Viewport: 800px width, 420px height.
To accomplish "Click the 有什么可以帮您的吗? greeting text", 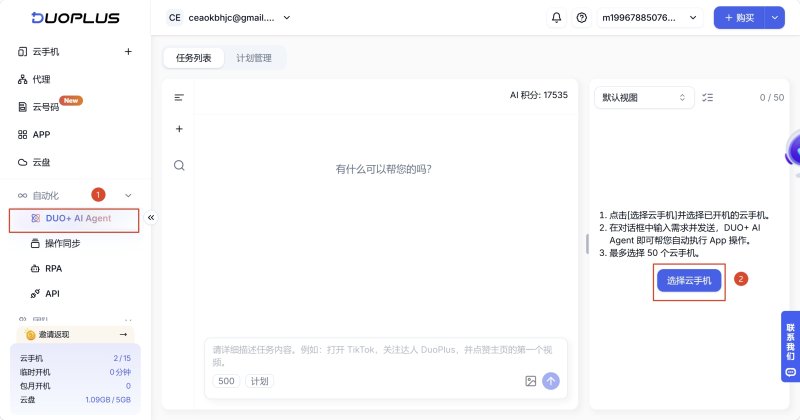I will pyautogui.click(x=384, y=169).
